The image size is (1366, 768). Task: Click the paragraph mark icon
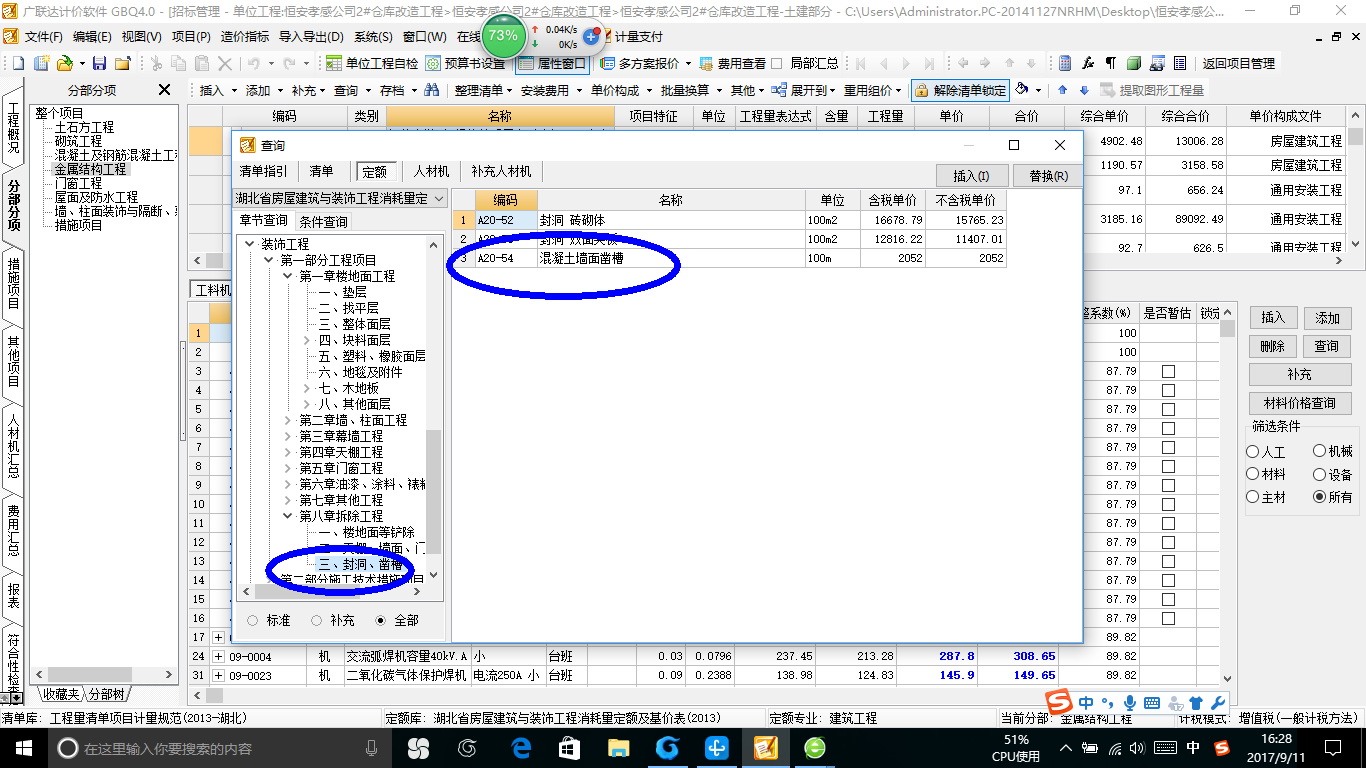(1111, 63)
